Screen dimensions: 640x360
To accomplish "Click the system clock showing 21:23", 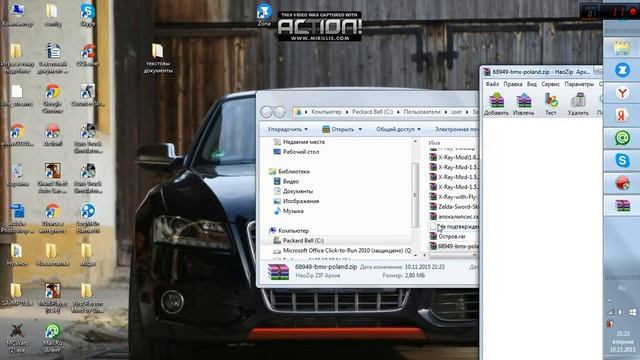I will coord(623,334).
